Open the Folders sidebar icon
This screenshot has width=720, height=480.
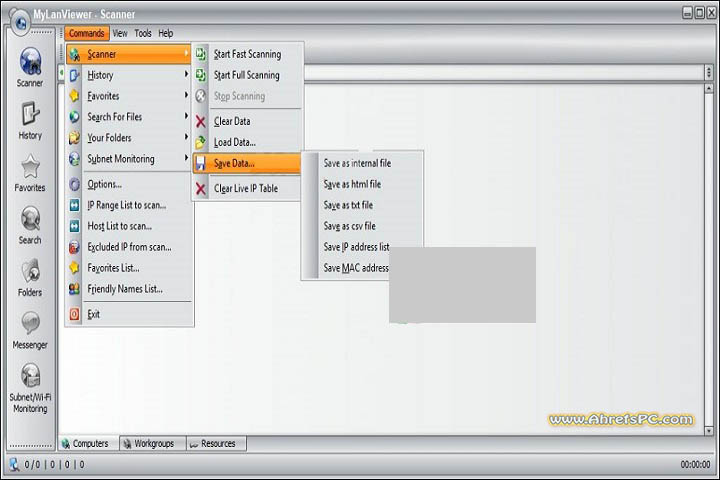[x=30, y=277]
